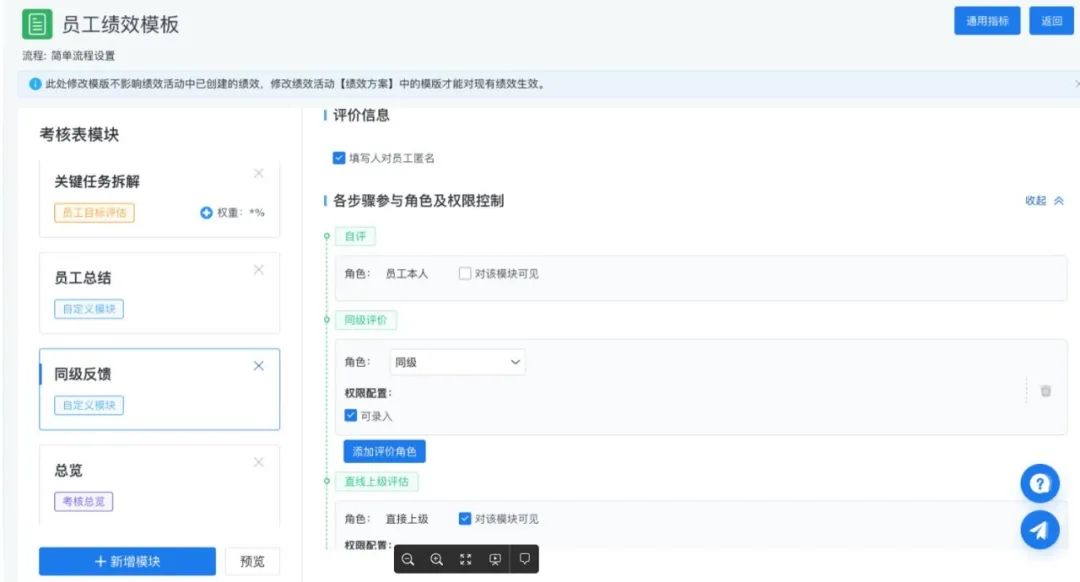The height and width of the screenshot is (582, 1080).
Task: Zoom in using the magnifier plus icon
Action: coord(436,559)
